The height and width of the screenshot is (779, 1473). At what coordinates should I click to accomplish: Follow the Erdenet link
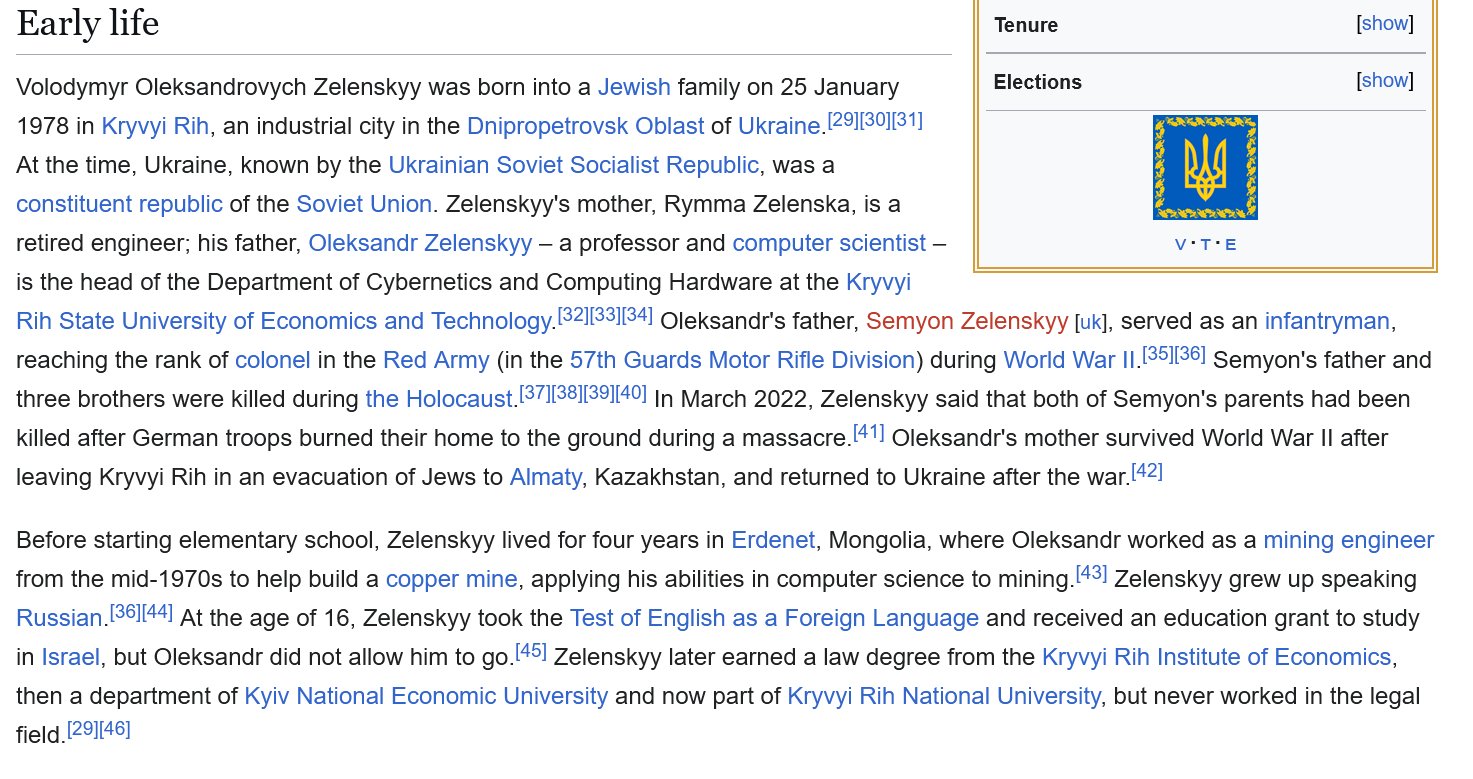[x=773, y=540]
